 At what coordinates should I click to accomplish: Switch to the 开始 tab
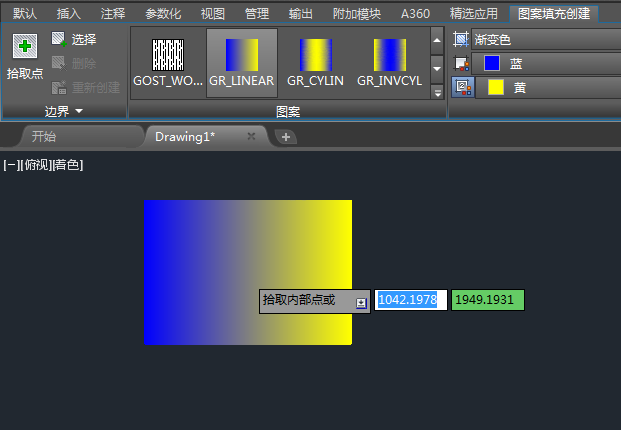coord(81,137)
